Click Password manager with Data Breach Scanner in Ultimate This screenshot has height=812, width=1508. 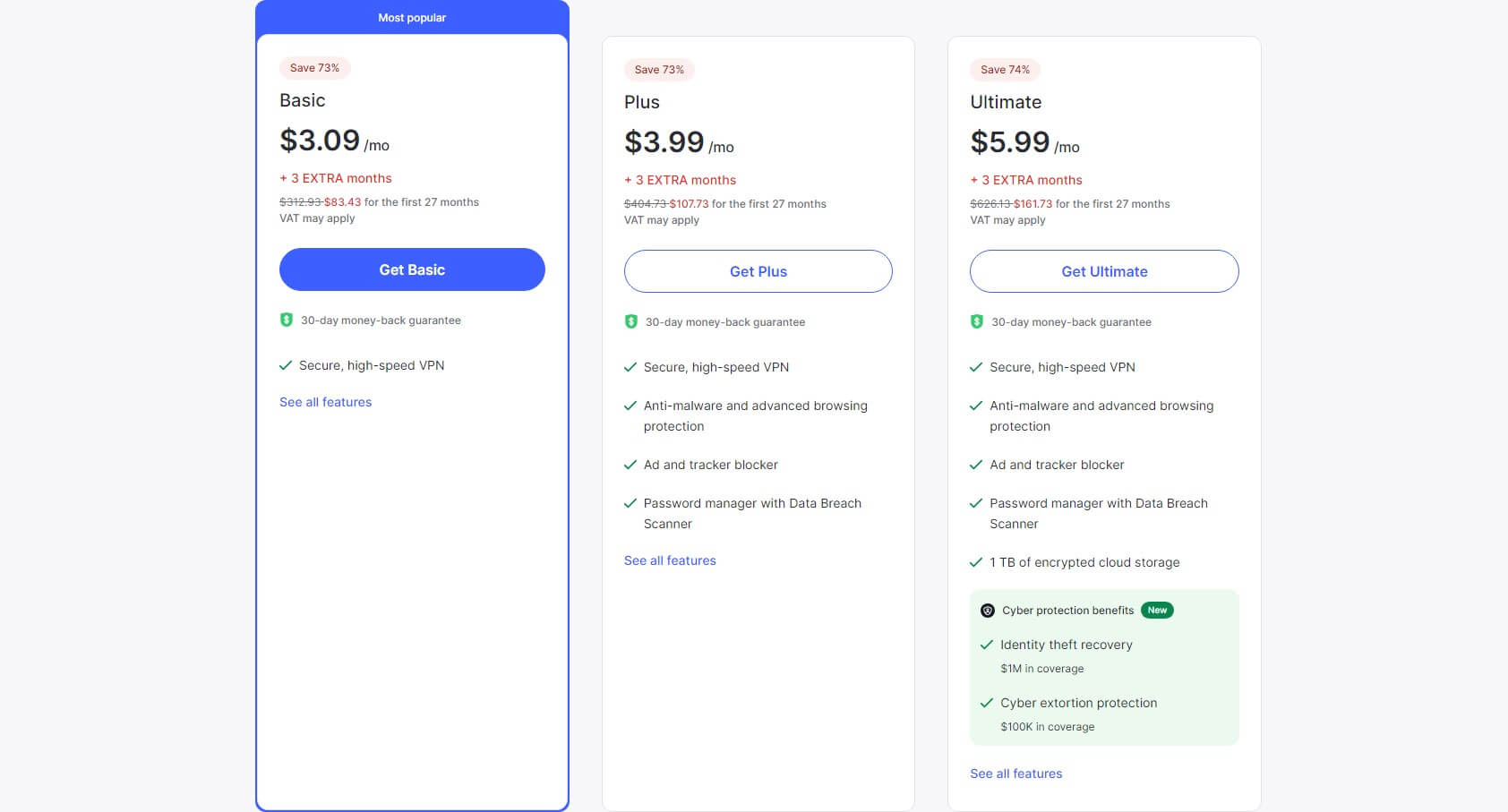1099,514
